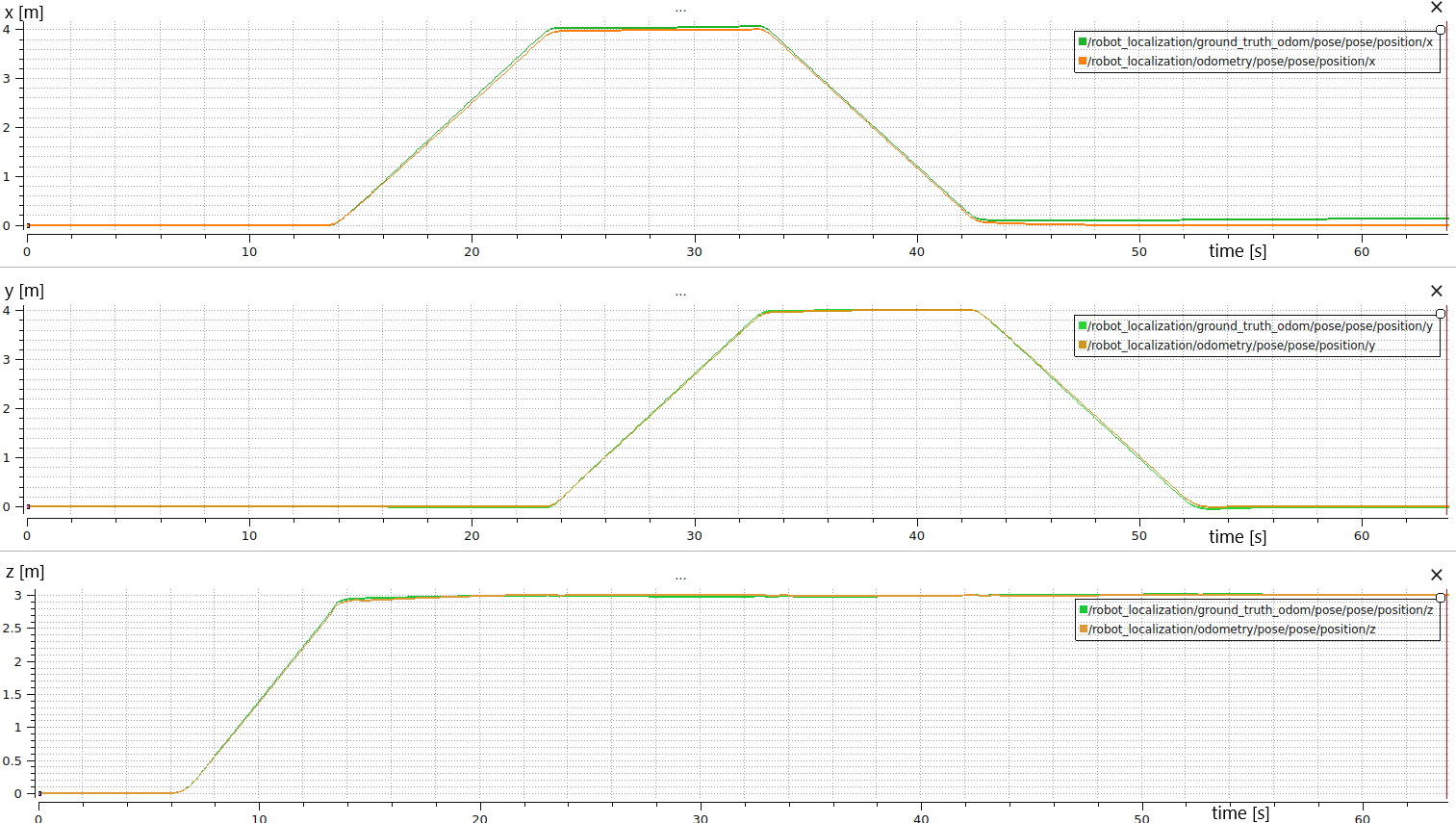Click the ground_truth_odom position/z legend entry

click(1261, 610)
